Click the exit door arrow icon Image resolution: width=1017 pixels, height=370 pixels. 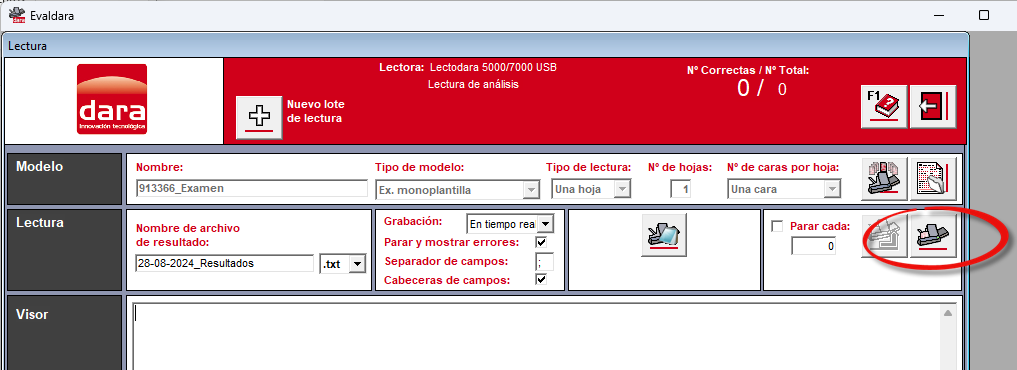[933, 106]
